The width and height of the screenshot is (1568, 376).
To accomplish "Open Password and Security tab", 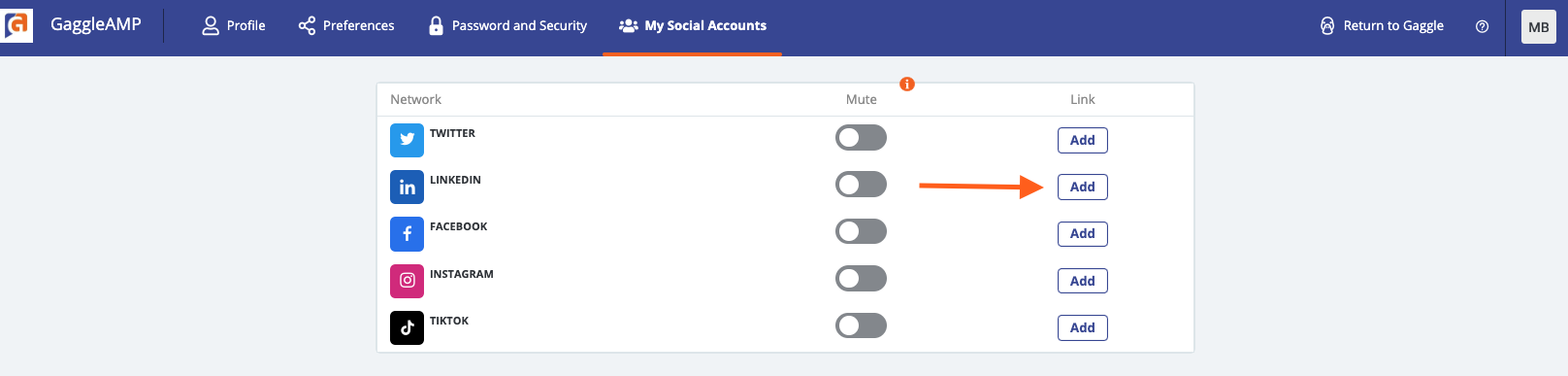I will [507, 26].
